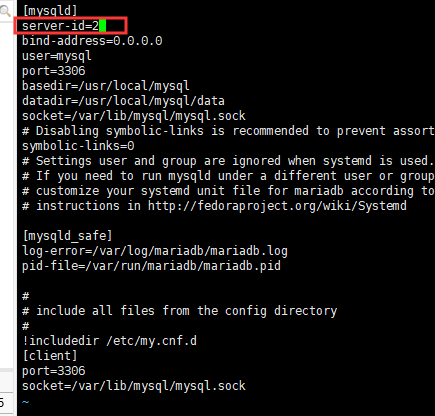Click the log-error mariadb.log line
435x416 pixels.
coord(155,251)
